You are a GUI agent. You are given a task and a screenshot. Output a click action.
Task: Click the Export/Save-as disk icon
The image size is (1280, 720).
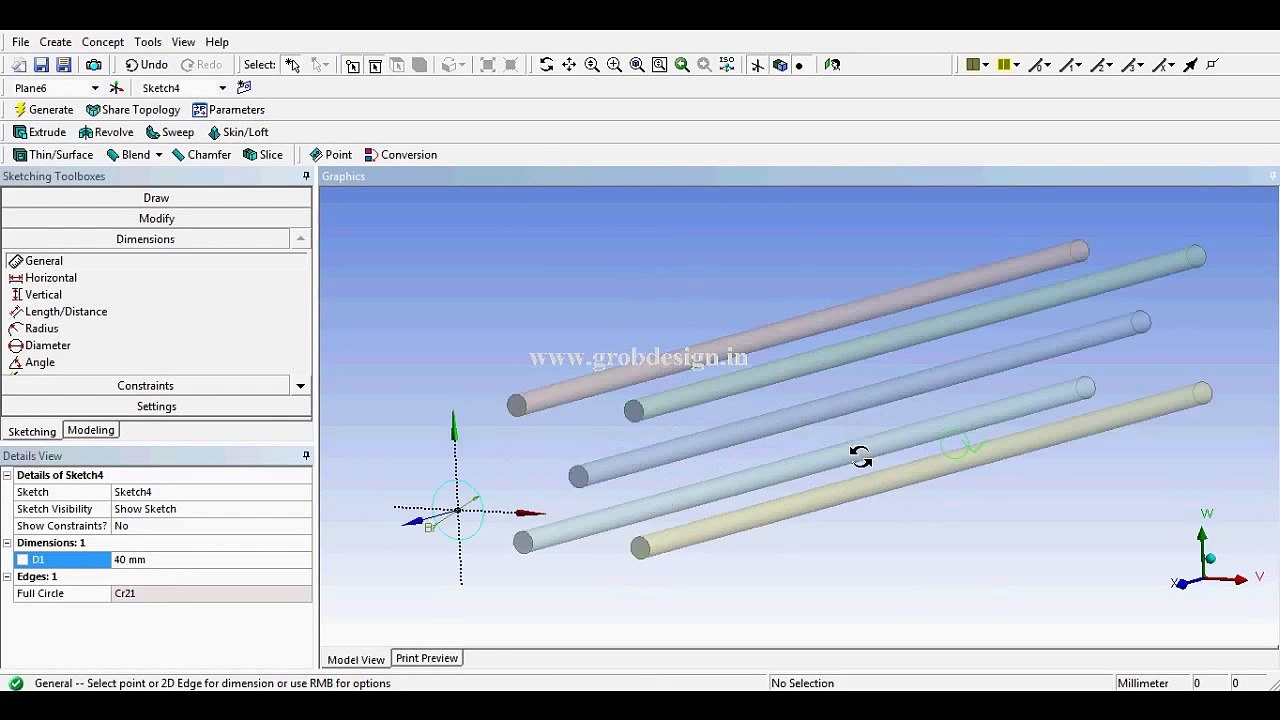point(63,65)
